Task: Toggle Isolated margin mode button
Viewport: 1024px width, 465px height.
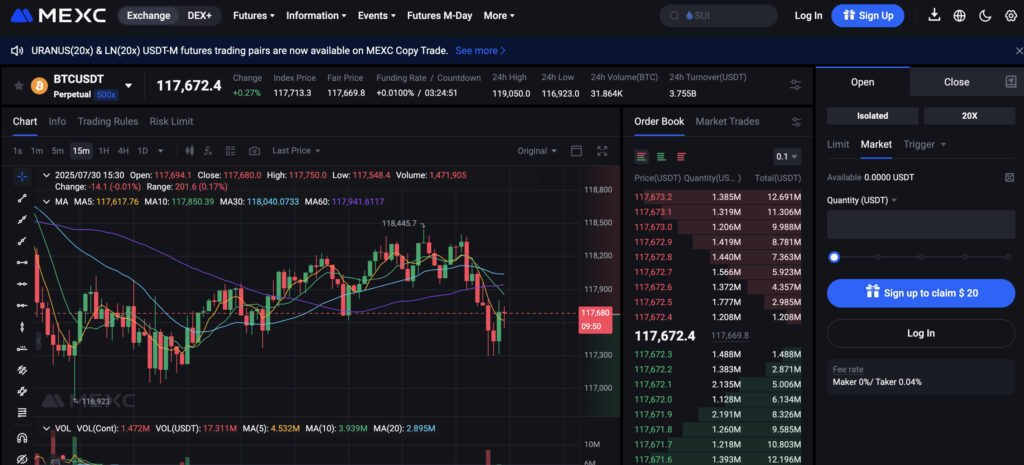Action: click(x=872, y=116)
